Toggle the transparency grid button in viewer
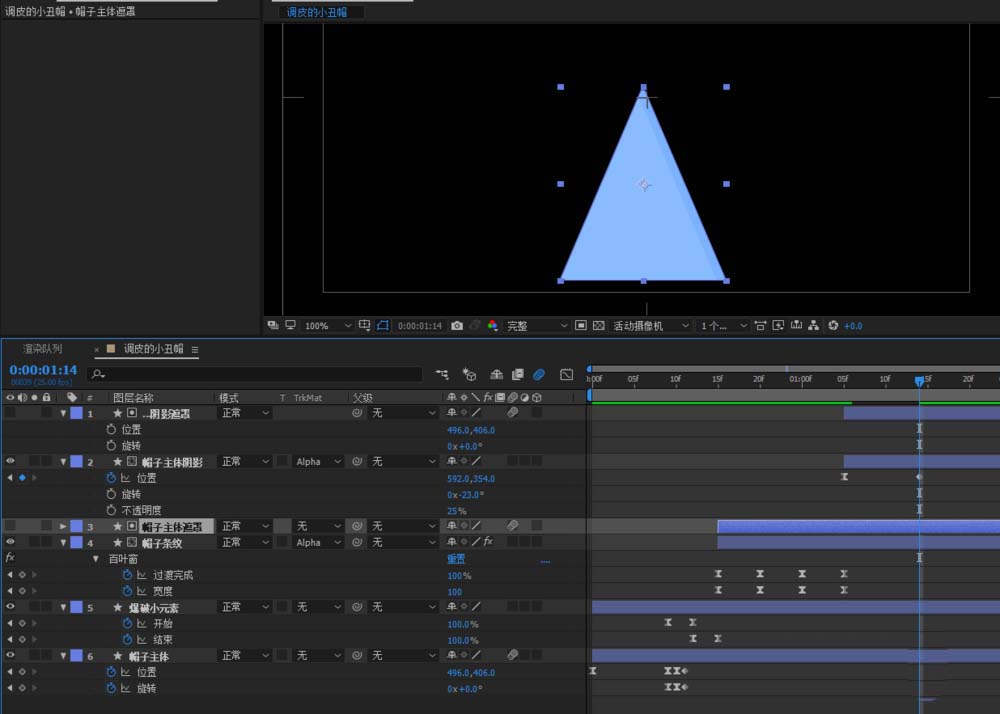Screen dimensions: 1000x714 [598, 326]
